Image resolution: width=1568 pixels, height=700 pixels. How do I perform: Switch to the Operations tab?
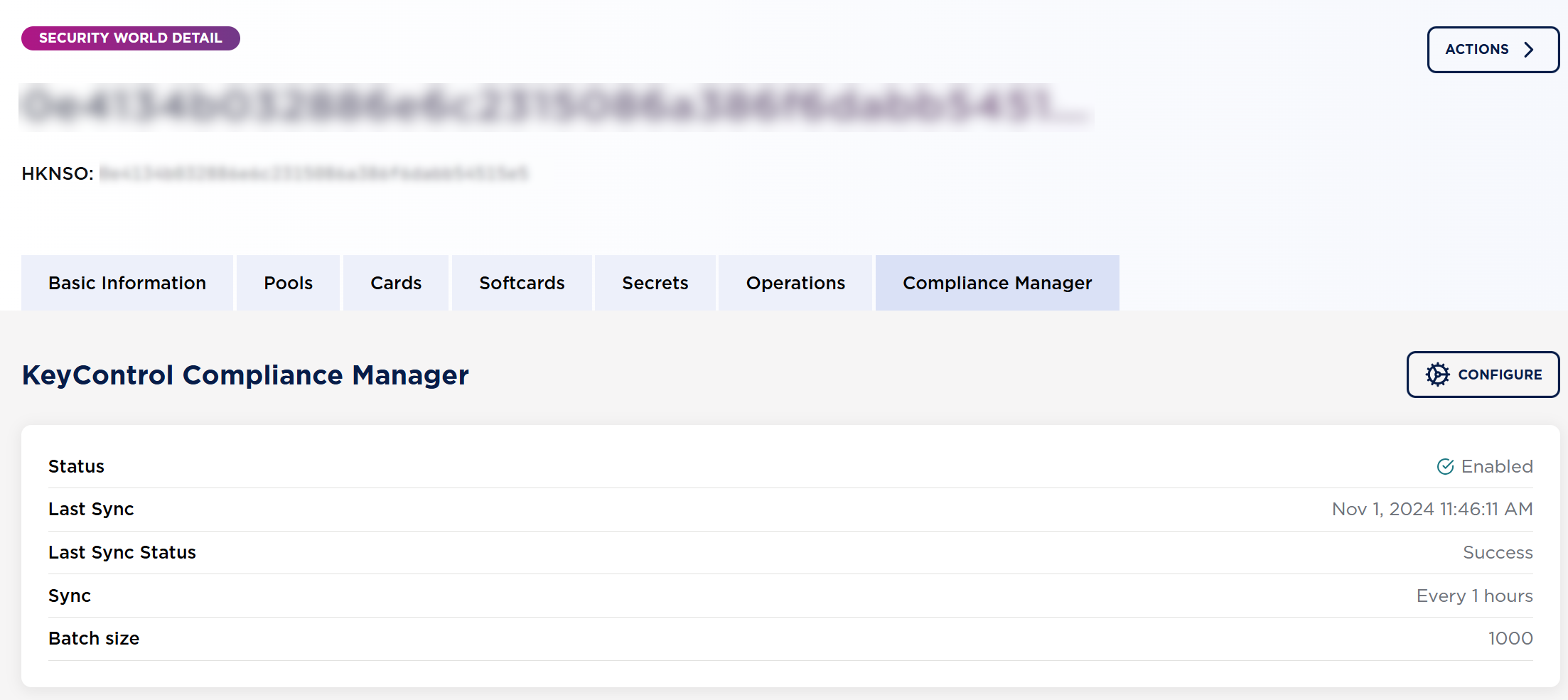coord(795,283)
